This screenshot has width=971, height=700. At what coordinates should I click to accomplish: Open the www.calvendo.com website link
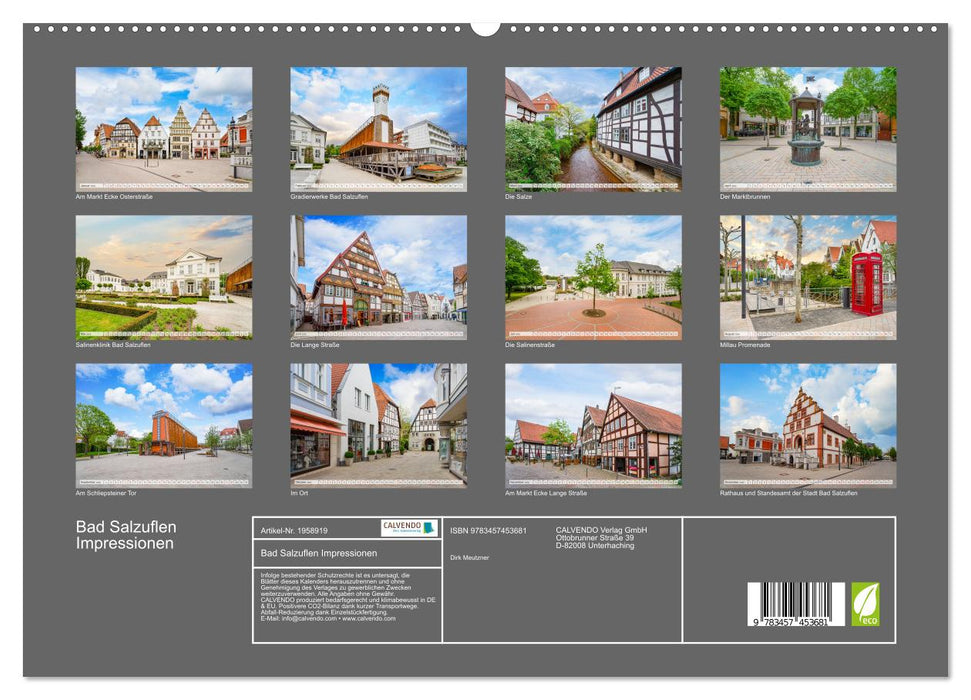pos(370,620)
